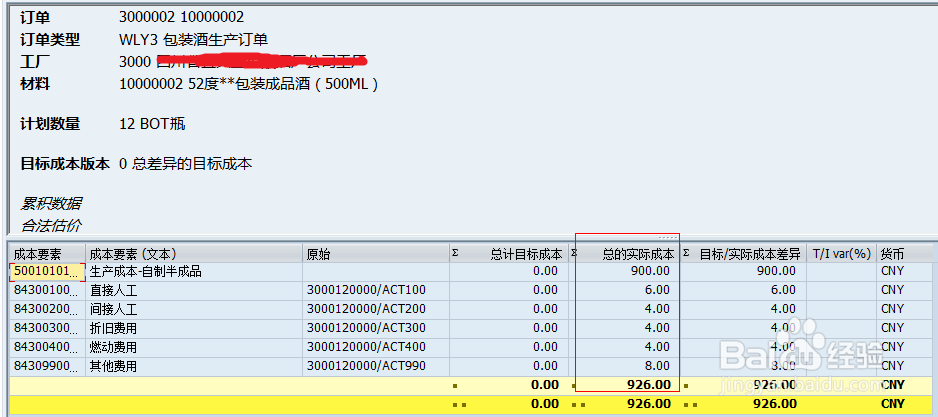Click the highlighted cost element cell 50010101
Image resolution: width=938 pixels, height=417 pixels.
point(48,272)
